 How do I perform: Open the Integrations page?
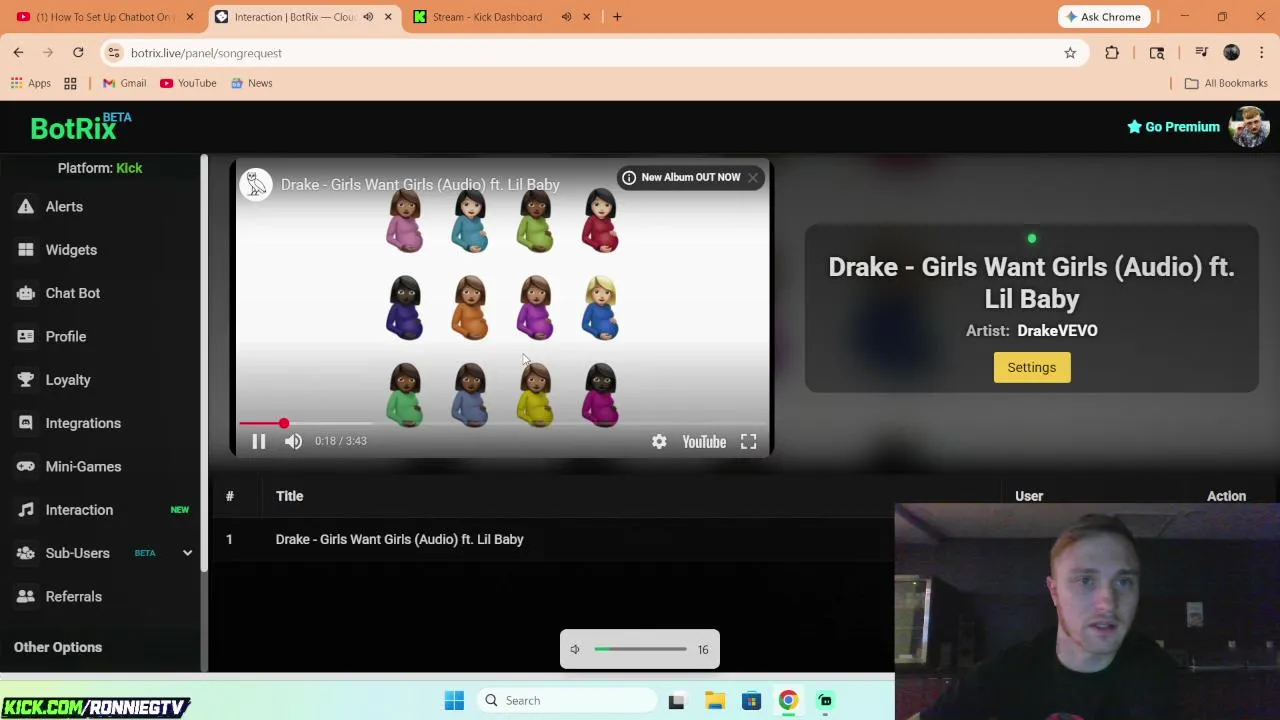click(83, 423)
